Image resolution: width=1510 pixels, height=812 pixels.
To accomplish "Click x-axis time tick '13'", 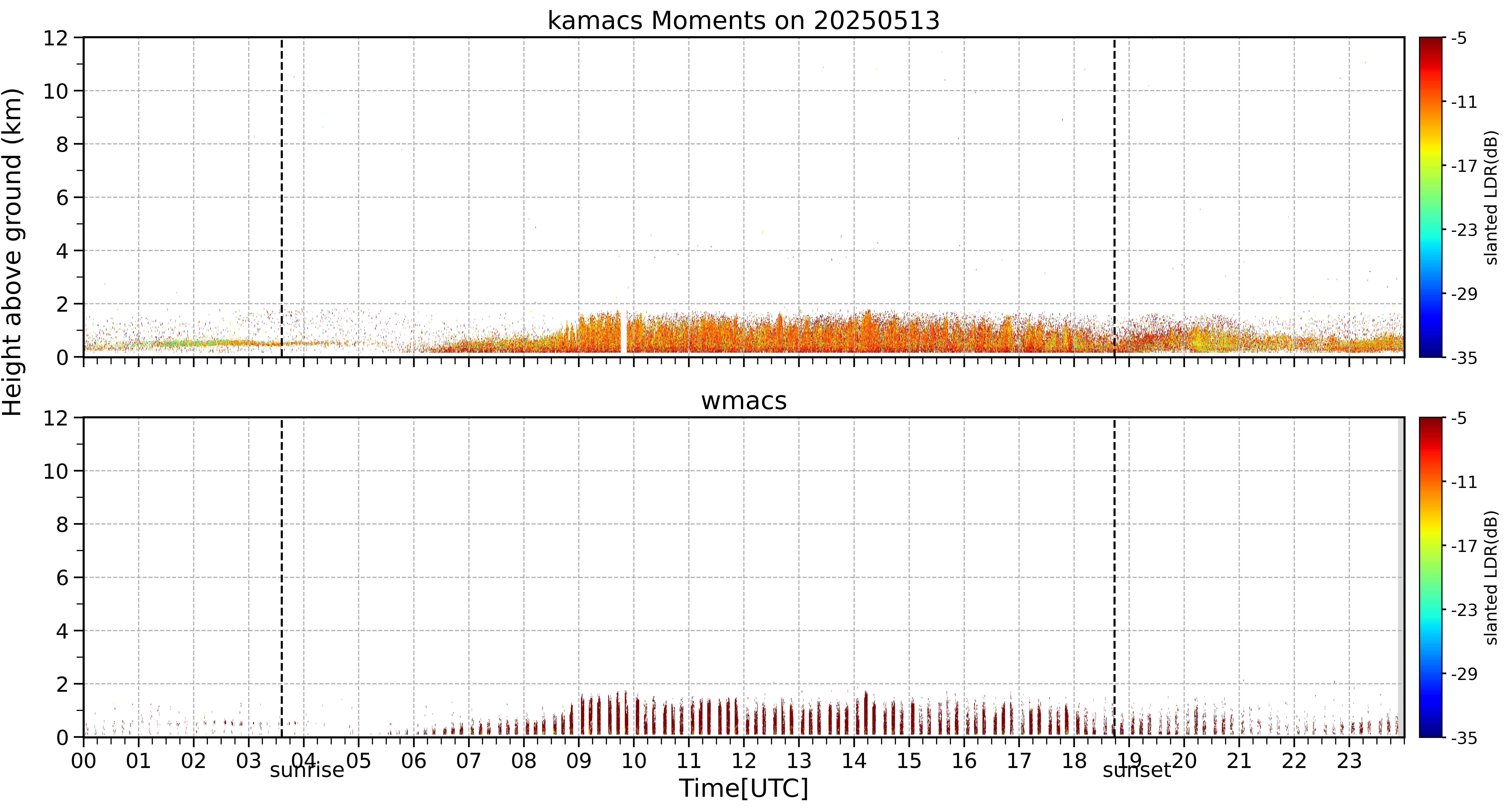I will click(799, 761).
